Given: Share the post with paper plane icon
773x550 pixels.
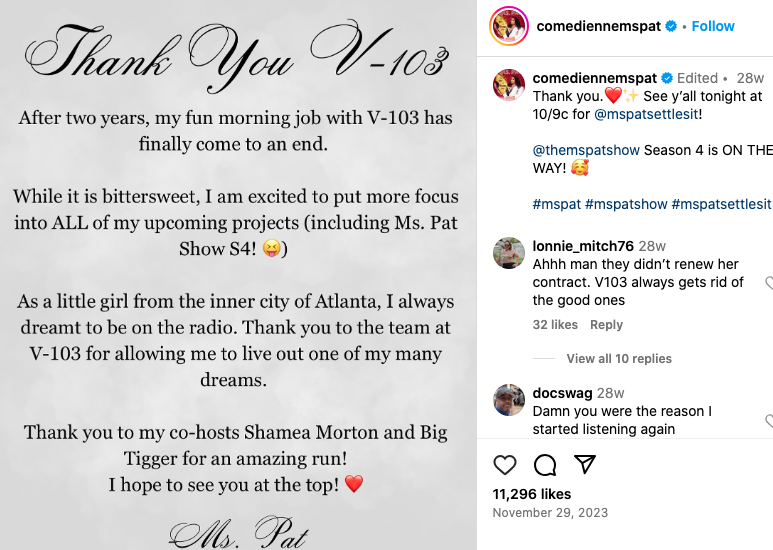Looking at the screenshot, I should tap(585, 465).
